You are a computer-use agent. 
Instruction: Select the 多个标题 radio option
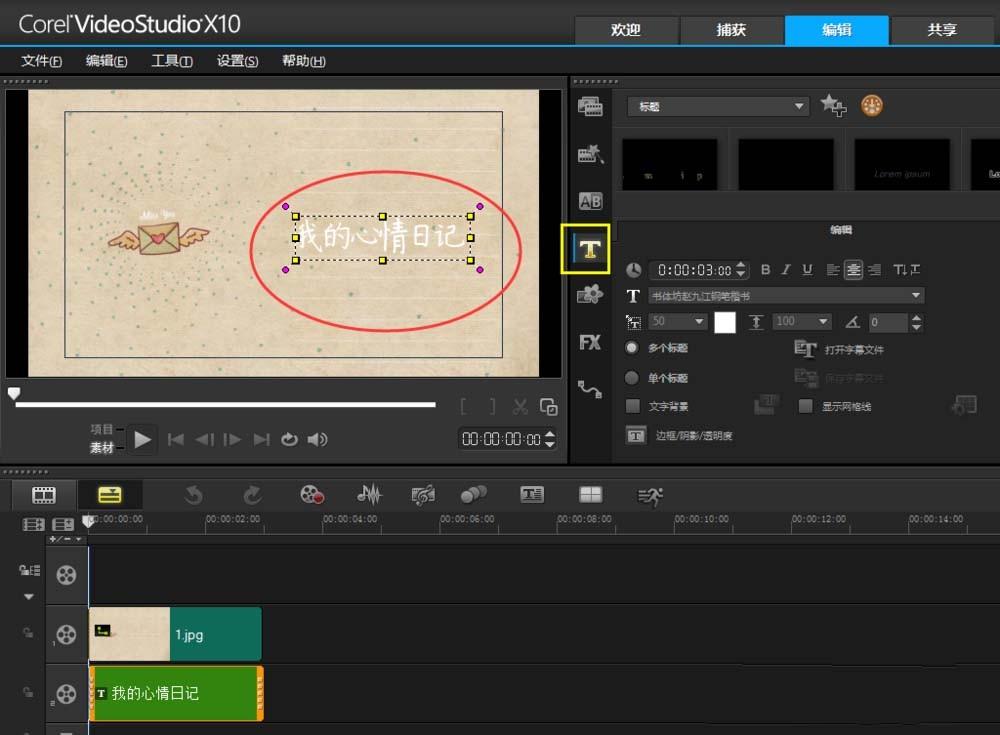[630, 349]
